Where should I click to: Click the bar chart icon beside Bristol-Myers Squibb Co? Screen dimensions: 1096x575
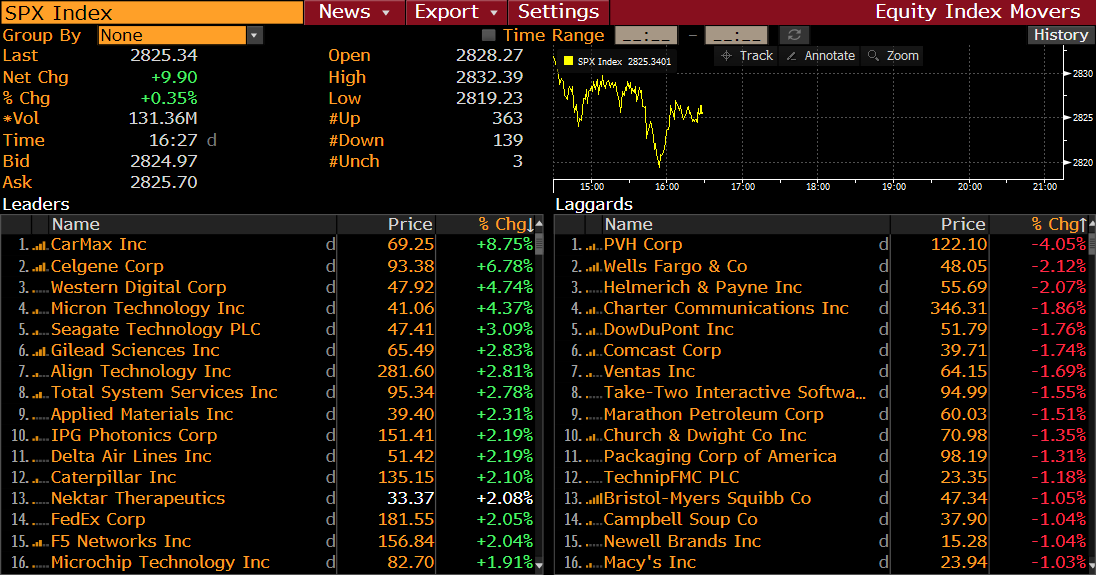click(593, 499)
